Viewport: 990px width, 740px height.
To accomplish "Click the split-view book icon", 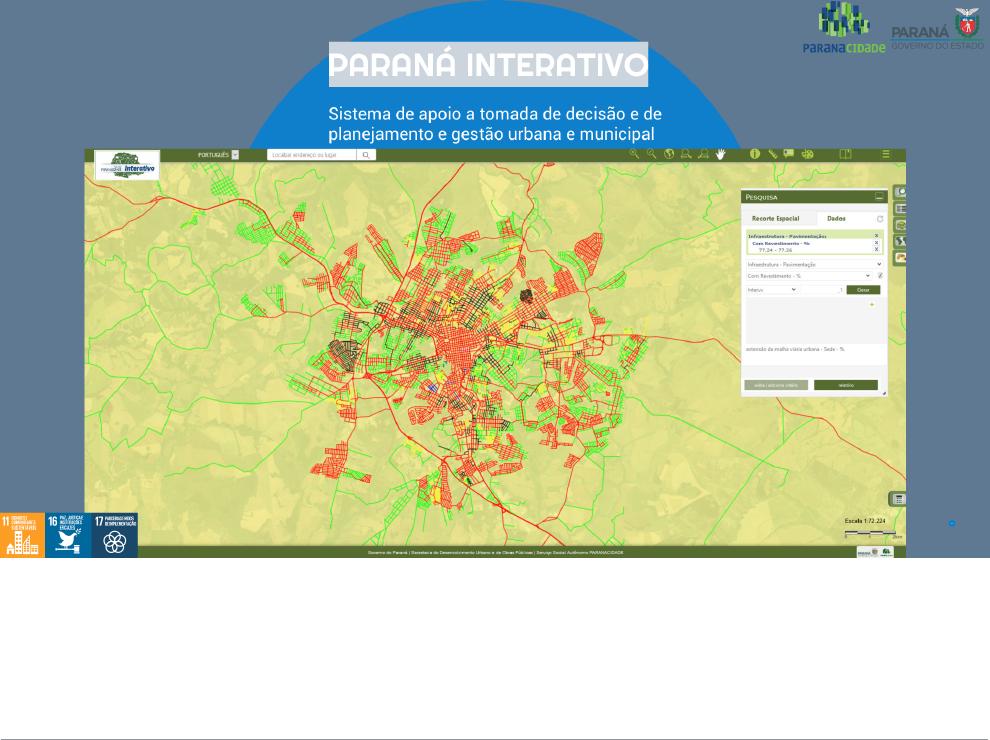I will coord(845,155).
